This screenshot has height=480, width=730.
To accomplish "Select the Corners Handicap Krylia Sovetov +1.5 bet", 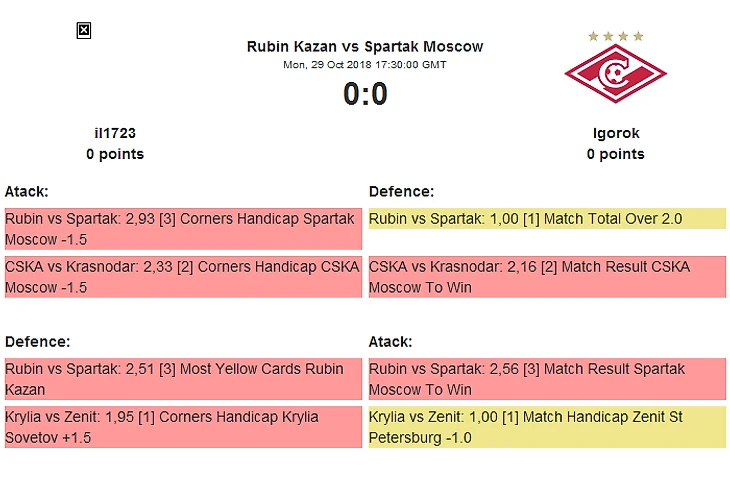I will coord(183,427).
